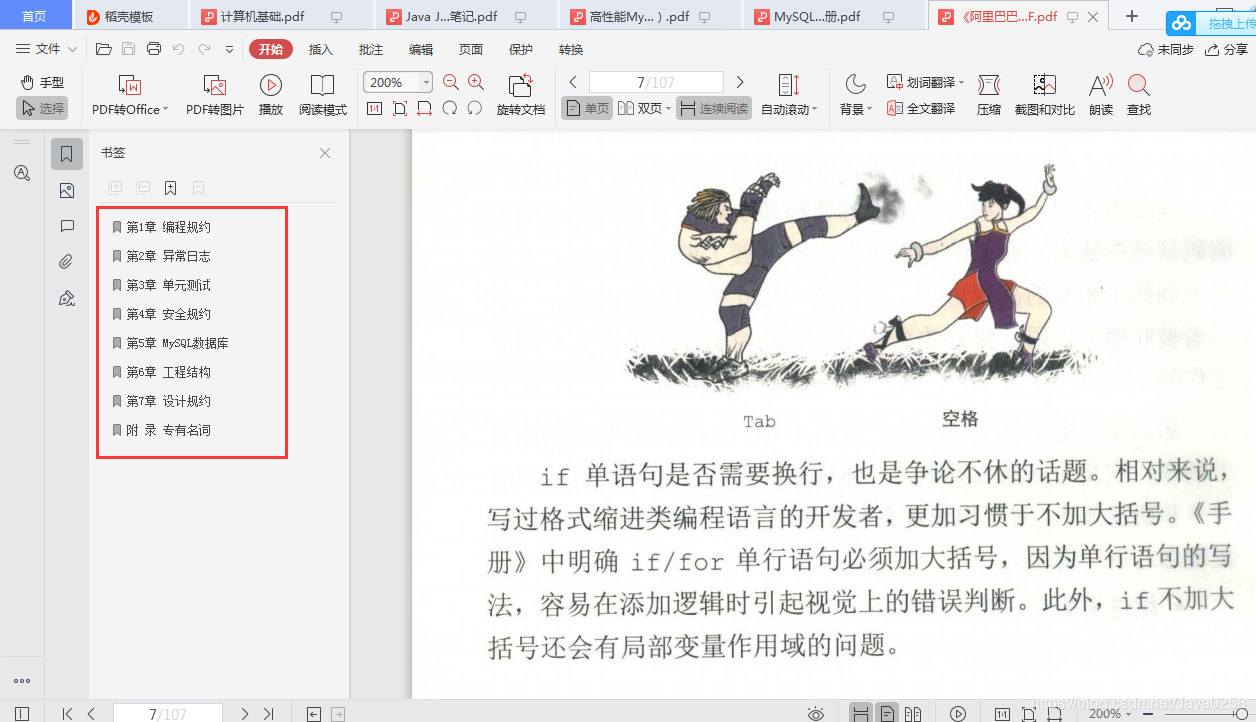1256x722 pixels.
Task: Select the 手型 hand tool
Action: pyautogui.click(x=42, y=83)
